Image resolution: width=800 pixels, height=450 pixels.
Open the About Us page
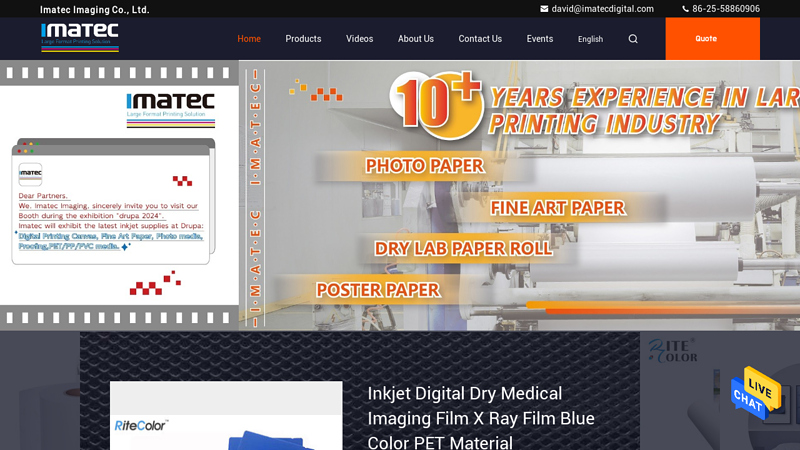[416, 39]
